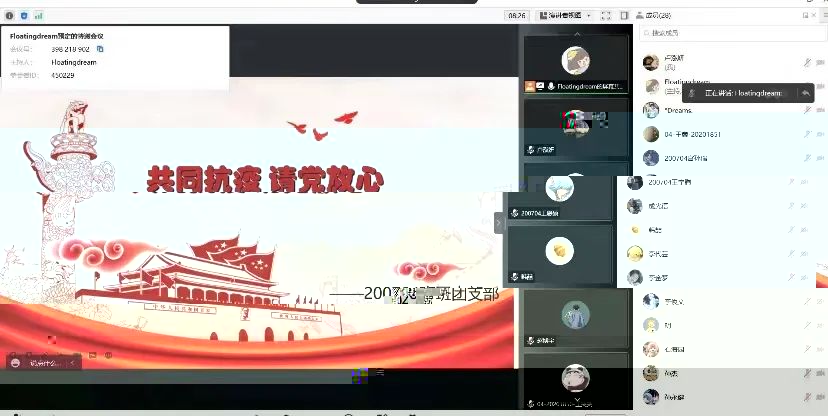
Task: Click the blue security shield icon
Action: click(24, 16)
